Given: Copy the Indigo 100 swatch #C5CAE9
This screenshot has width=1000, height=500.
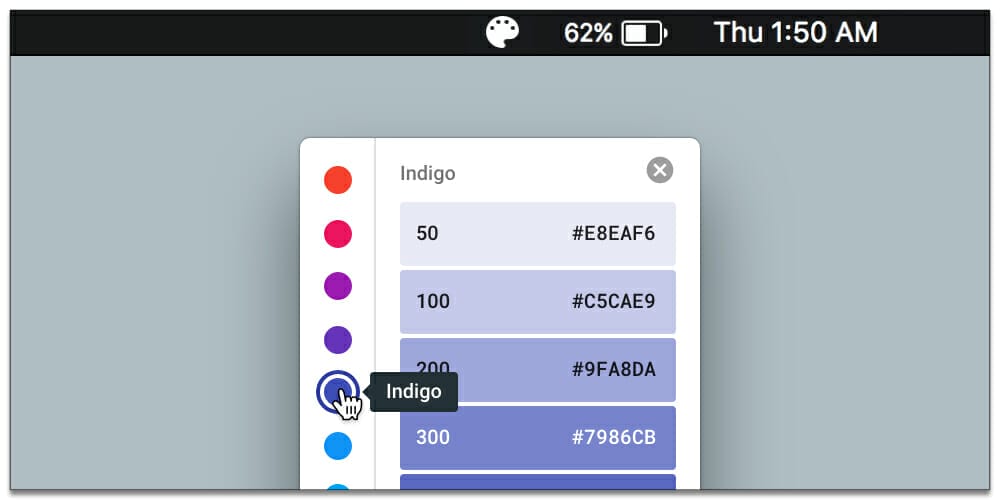Looking at the screenshot, I should coord(538,302).
